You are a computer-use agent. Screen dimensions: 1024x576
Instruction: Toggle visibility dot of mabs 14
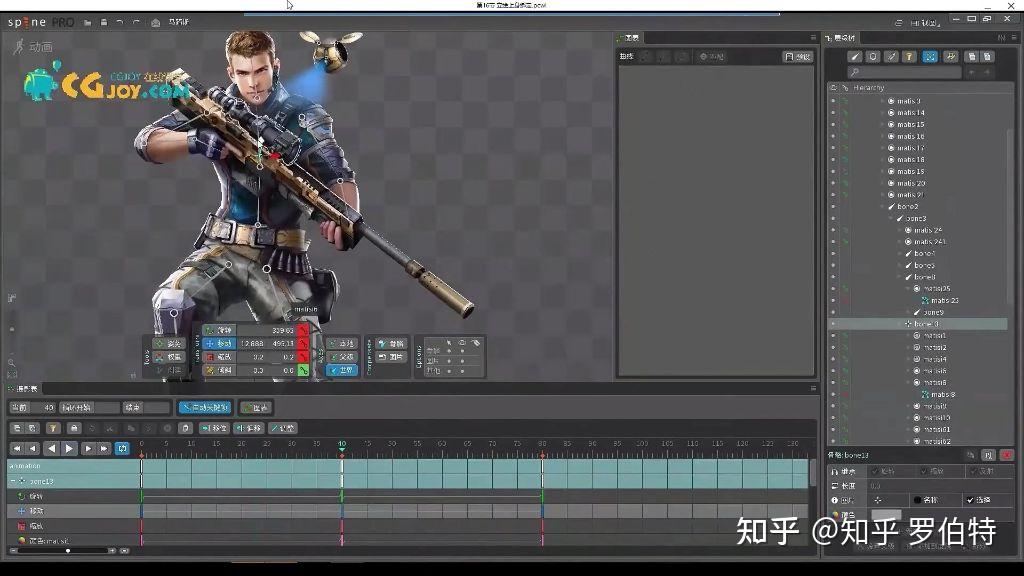point(833,113)
